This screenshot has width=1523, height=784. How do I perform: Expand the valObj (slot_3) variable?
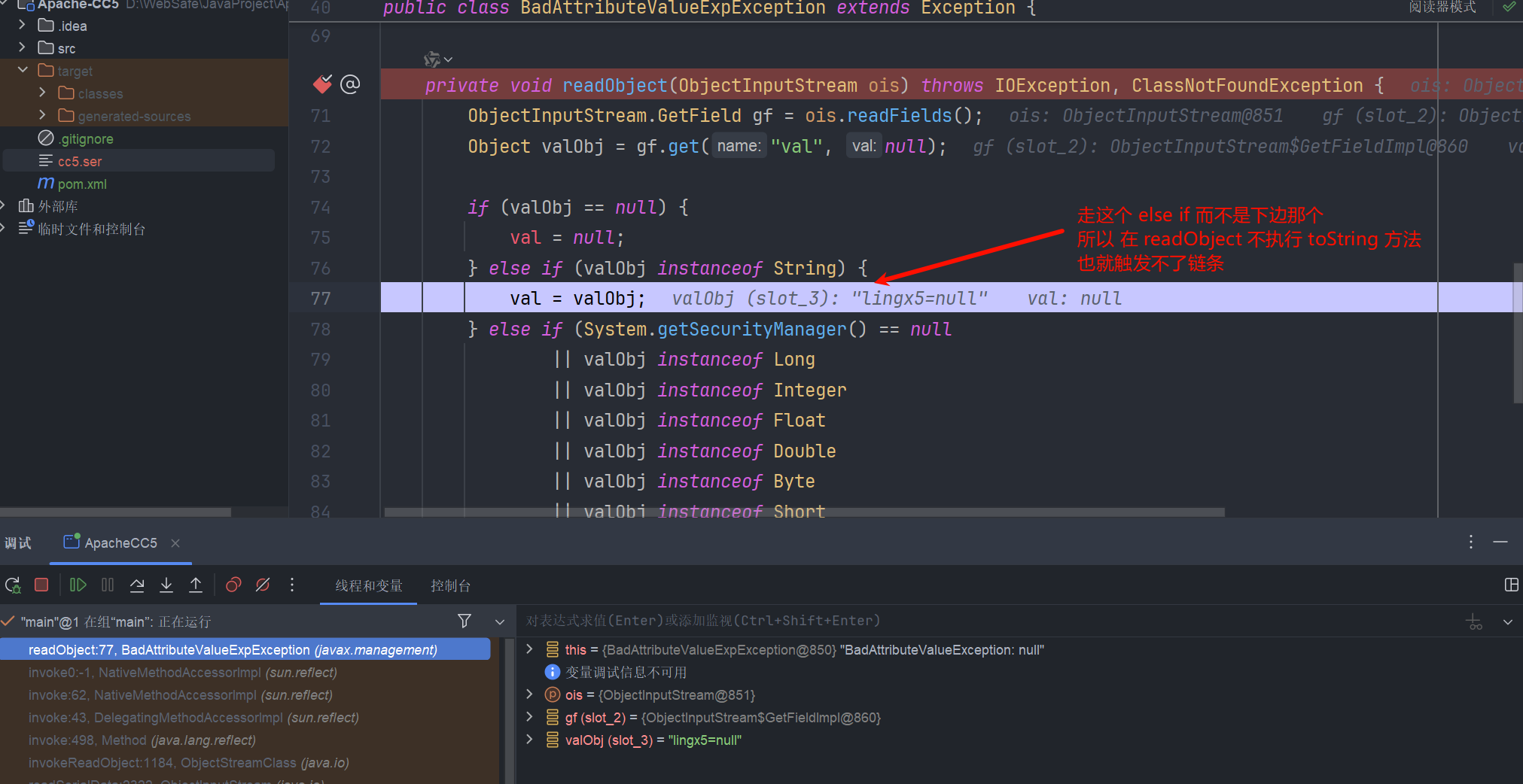click(530, 739)
